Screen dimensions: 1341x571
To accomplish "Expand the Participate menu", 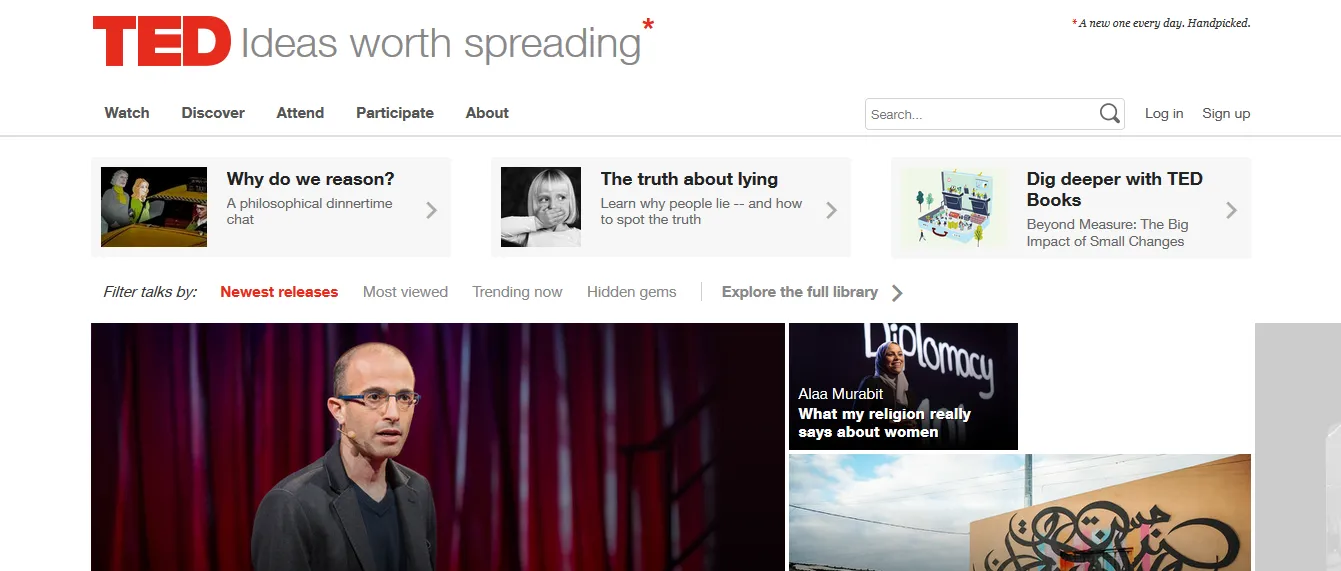I will pos(395,113).
